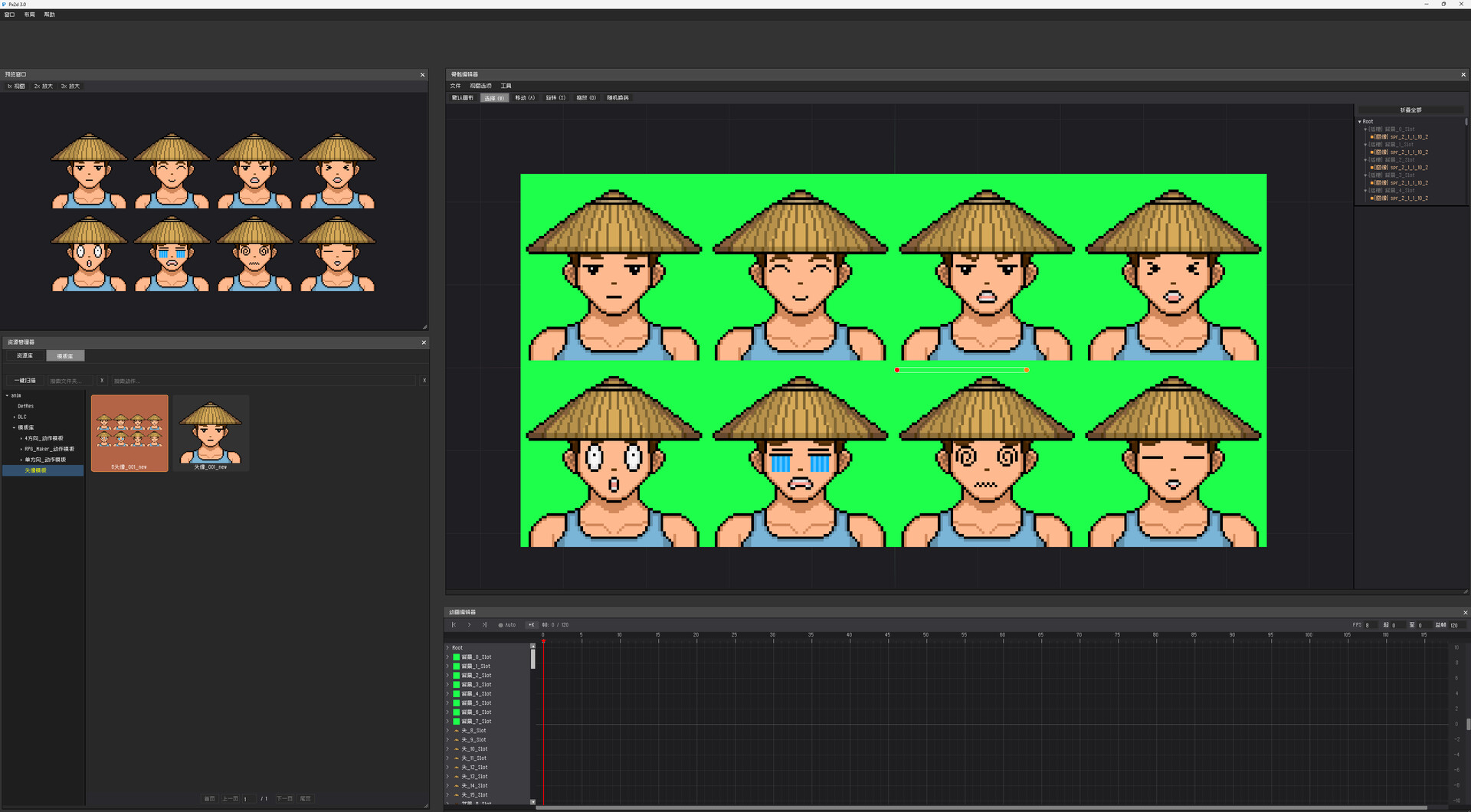The height and width of the screenshot is (812, 1471).
Task: Click the +K add keyframe button
Action: coord(531,625)
